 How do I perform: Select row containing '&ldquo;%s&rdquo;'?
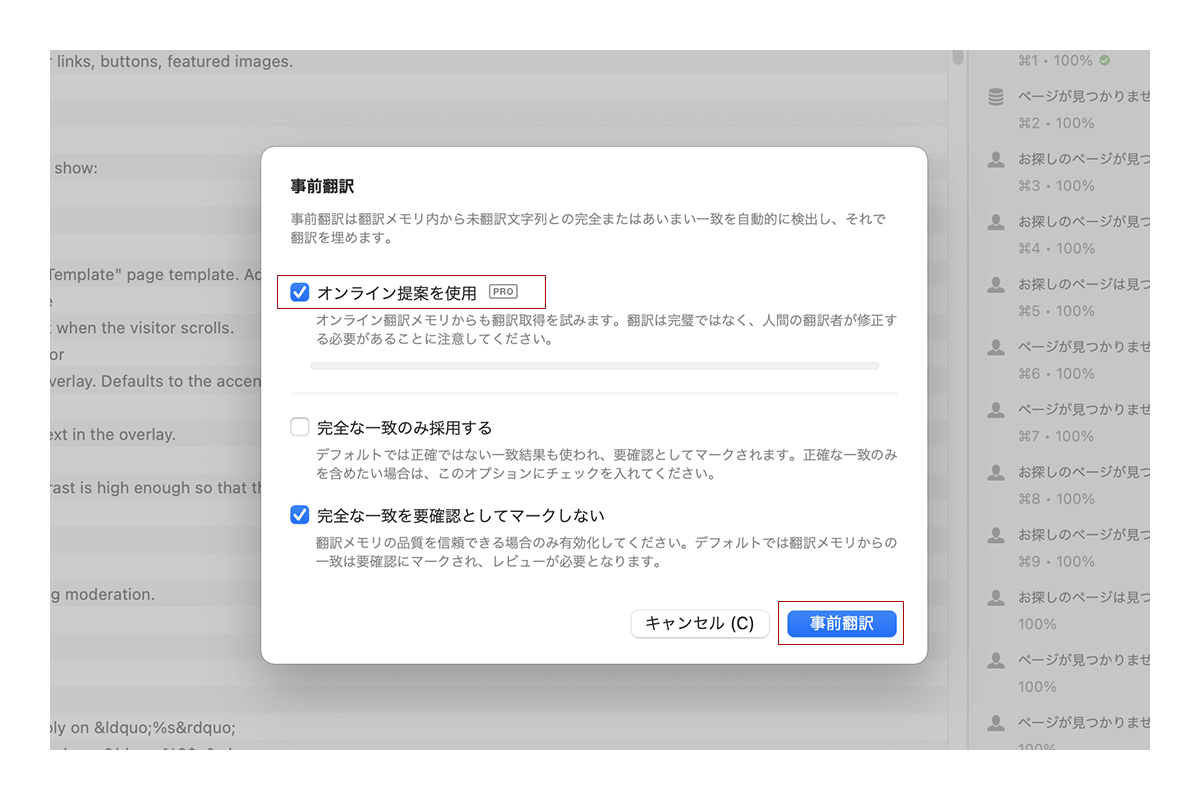tap(499, 728)
